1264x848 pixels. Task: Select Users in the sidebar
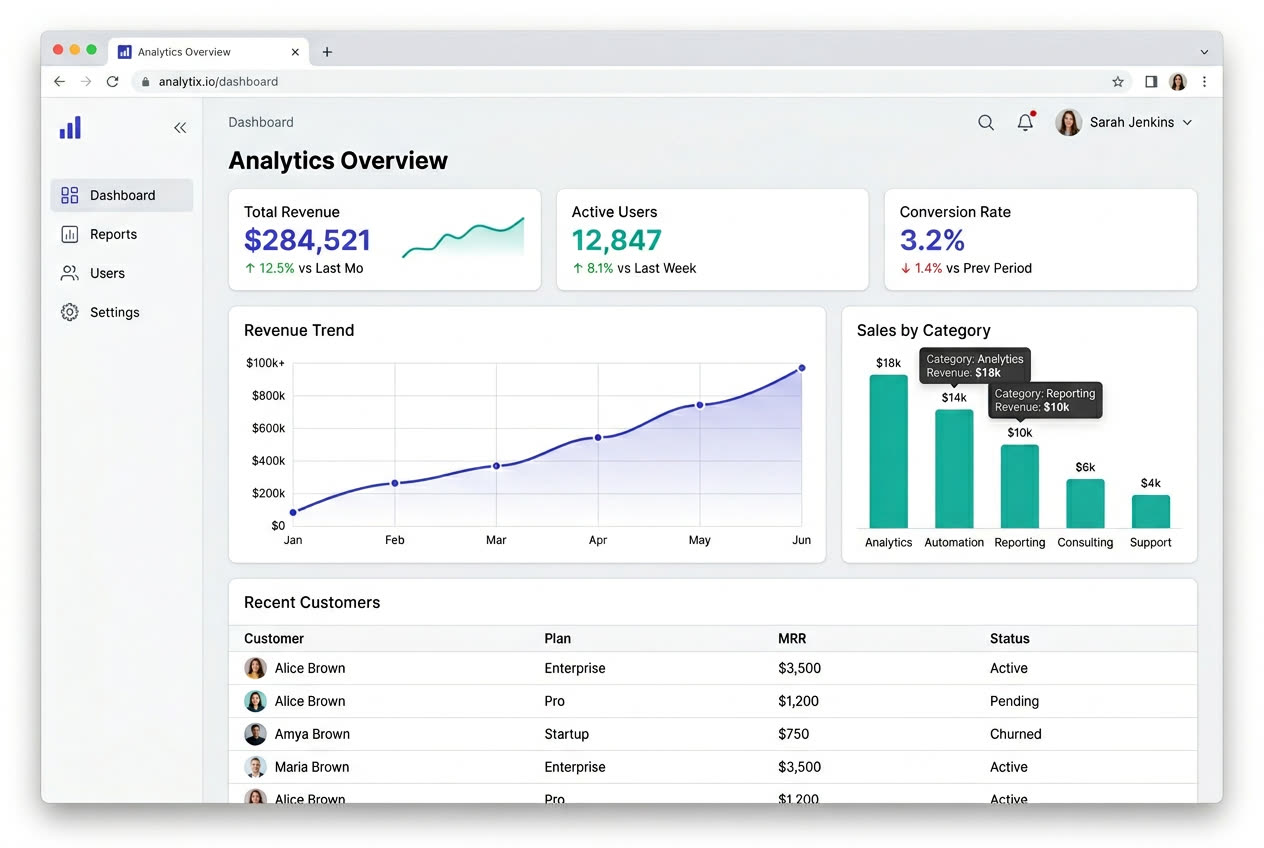[x=106, y=273]
